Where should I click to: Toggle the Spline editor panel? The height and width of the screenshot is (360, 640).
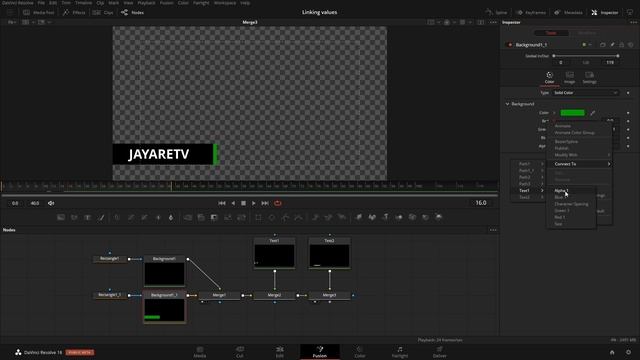point(496,13)
